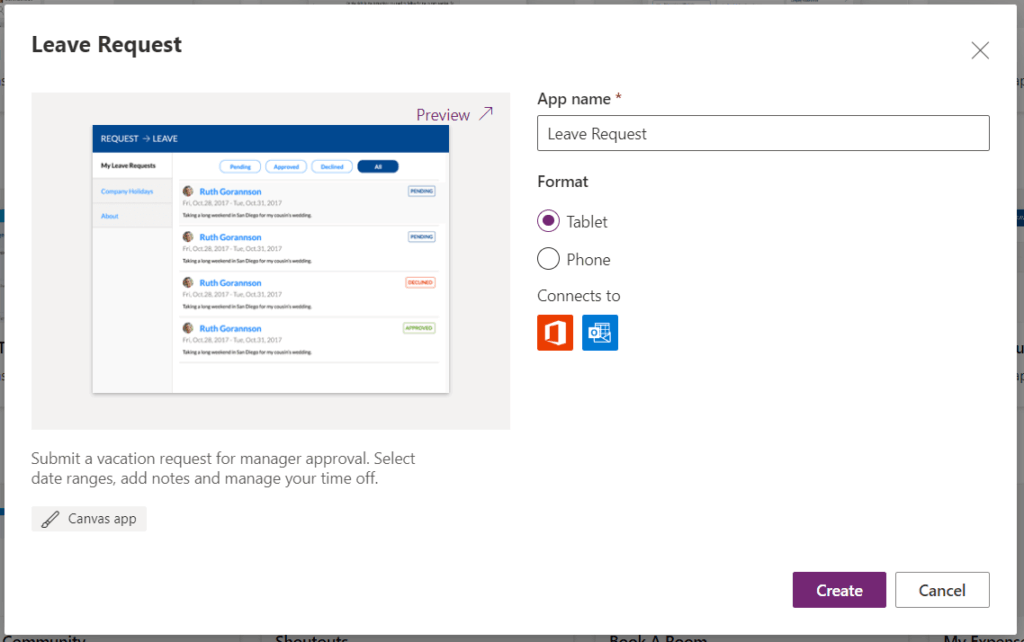Click the Office 365 connector icon
1024x642 pixels.
[555, 332]
